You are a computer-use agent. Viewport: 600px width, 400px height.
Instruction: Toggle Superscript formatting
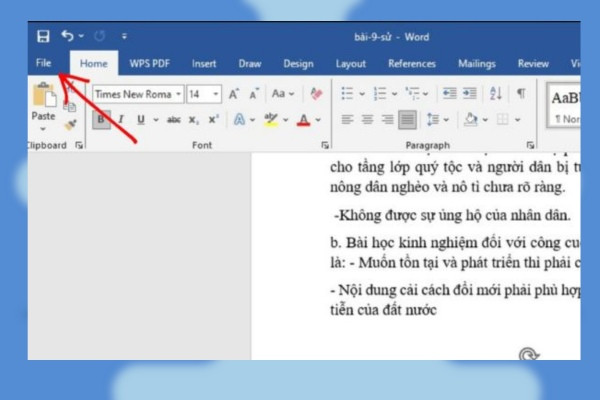pyautogui.click(x=214, y=120)
